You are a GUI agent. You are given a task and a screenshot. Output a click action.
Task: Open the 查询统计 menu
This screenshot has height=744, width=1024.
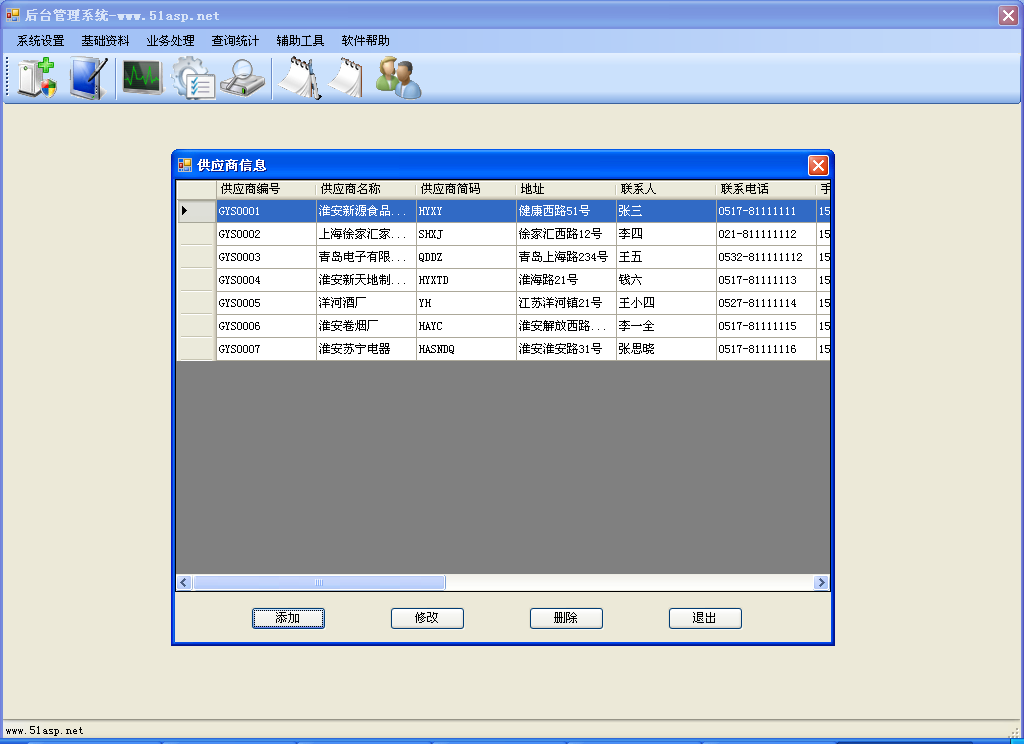pyautogui.click(x=235, y=40)
